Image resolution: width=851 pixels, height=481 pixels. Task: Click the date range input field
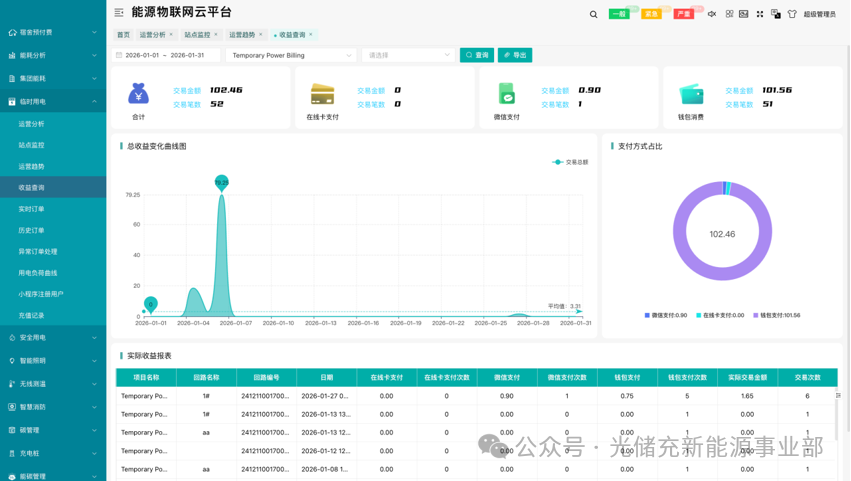point(165,55)
